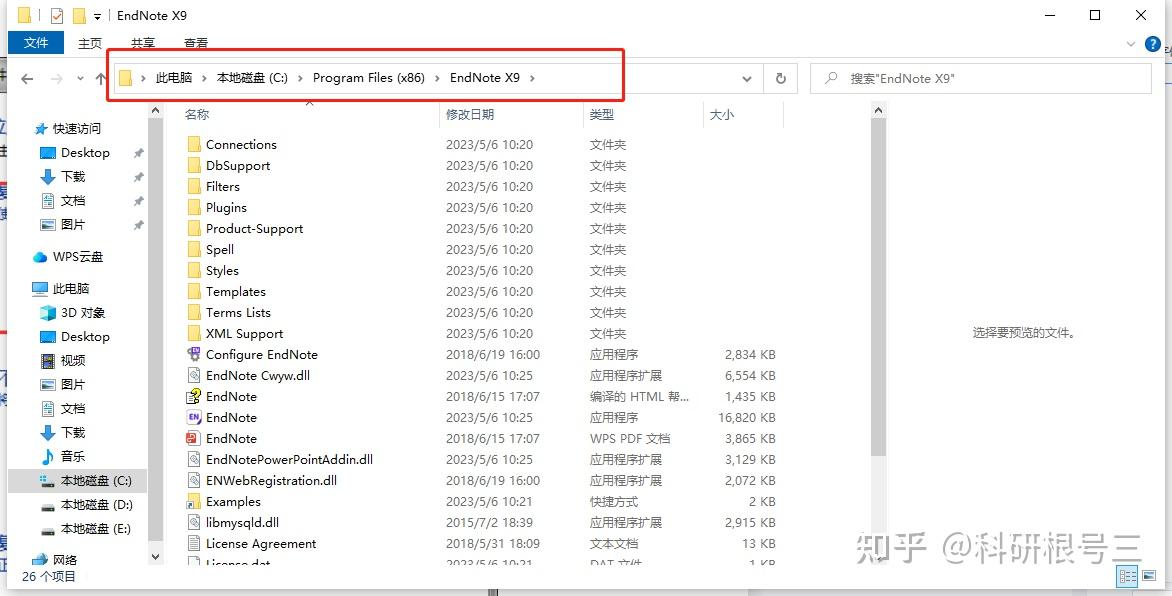
Task: Click the EndNote WPS PDF document icon
Action: (195, 438)
